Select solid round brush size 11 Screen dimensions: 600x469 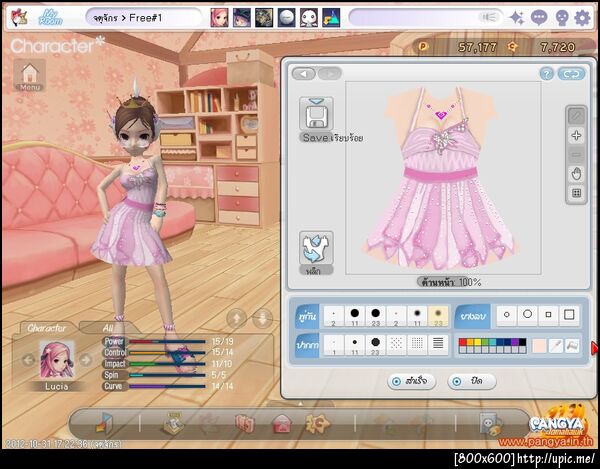pyautogui.click(x=355, y=316)
